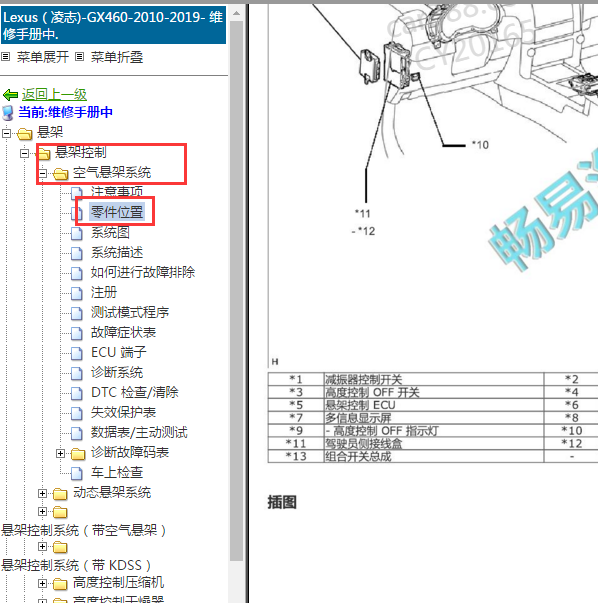598x603 pixels.
Task: Click the 高度控制压缩机 folder icon
Action: tap(60, 584)
